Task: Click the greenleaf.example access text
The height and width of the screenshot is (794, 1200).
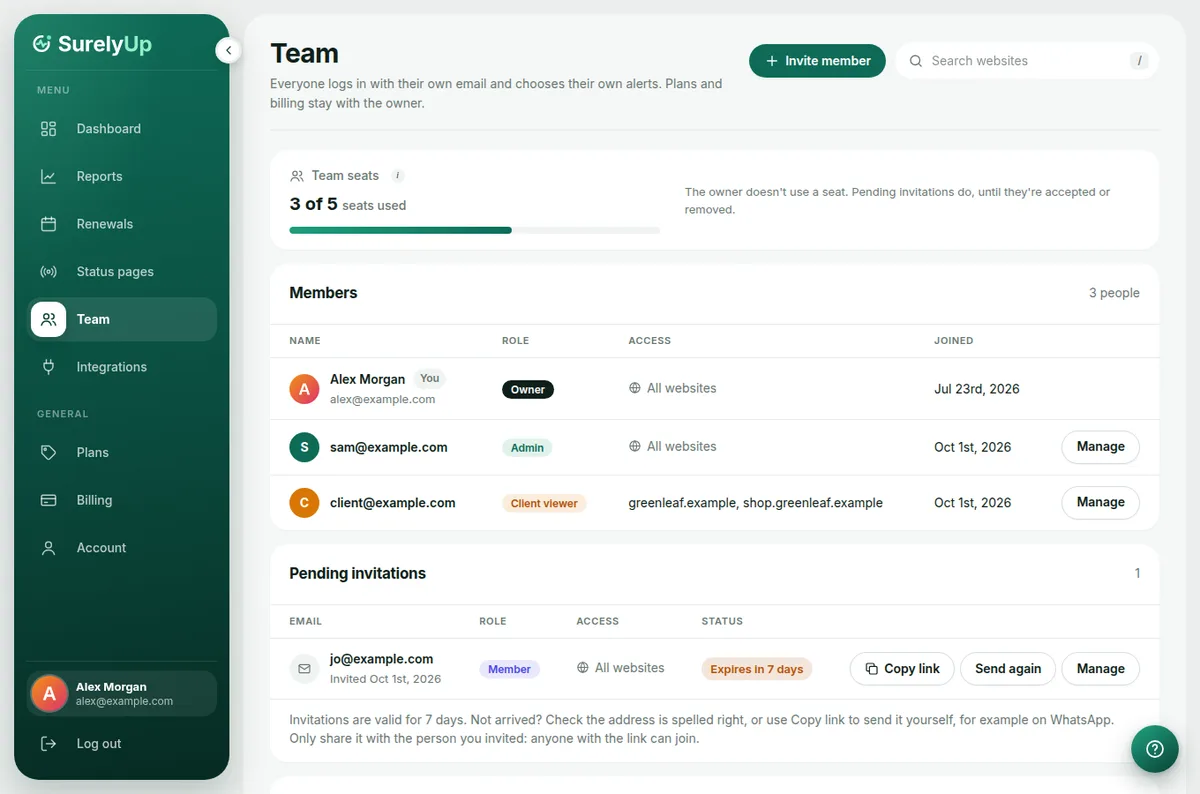Action: tap(755, 503)
